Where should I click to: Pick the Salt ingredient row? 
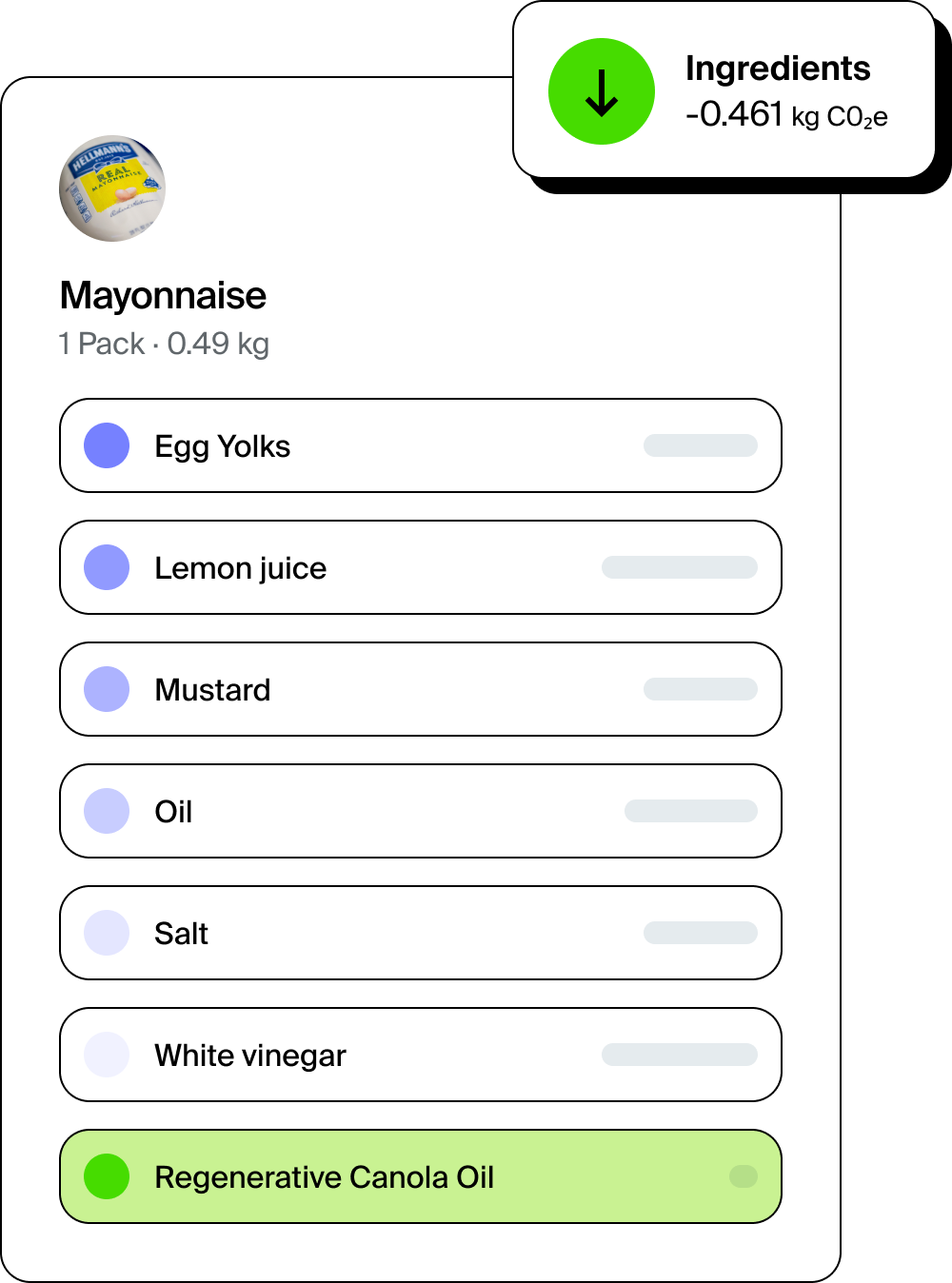[x=421, y=933]
